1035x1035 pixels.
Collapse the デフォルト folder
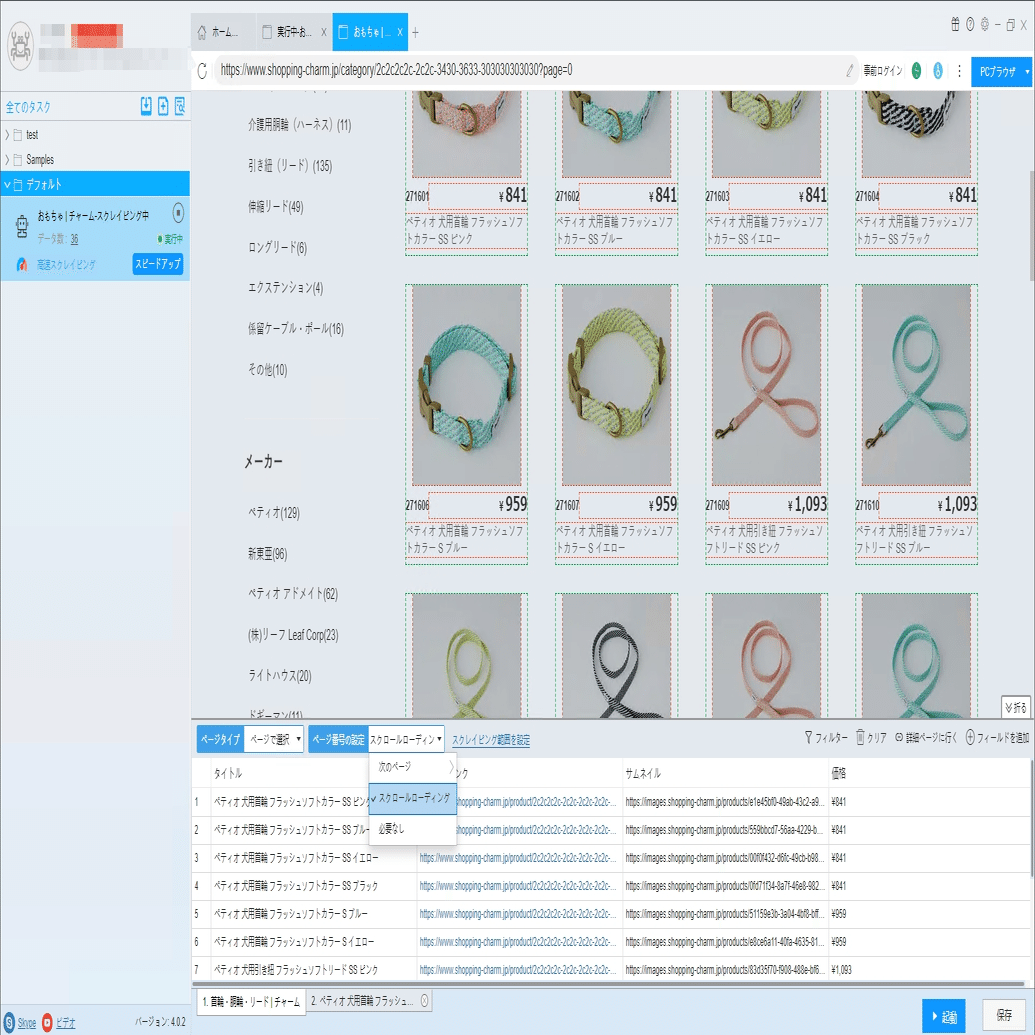(7, 184)
